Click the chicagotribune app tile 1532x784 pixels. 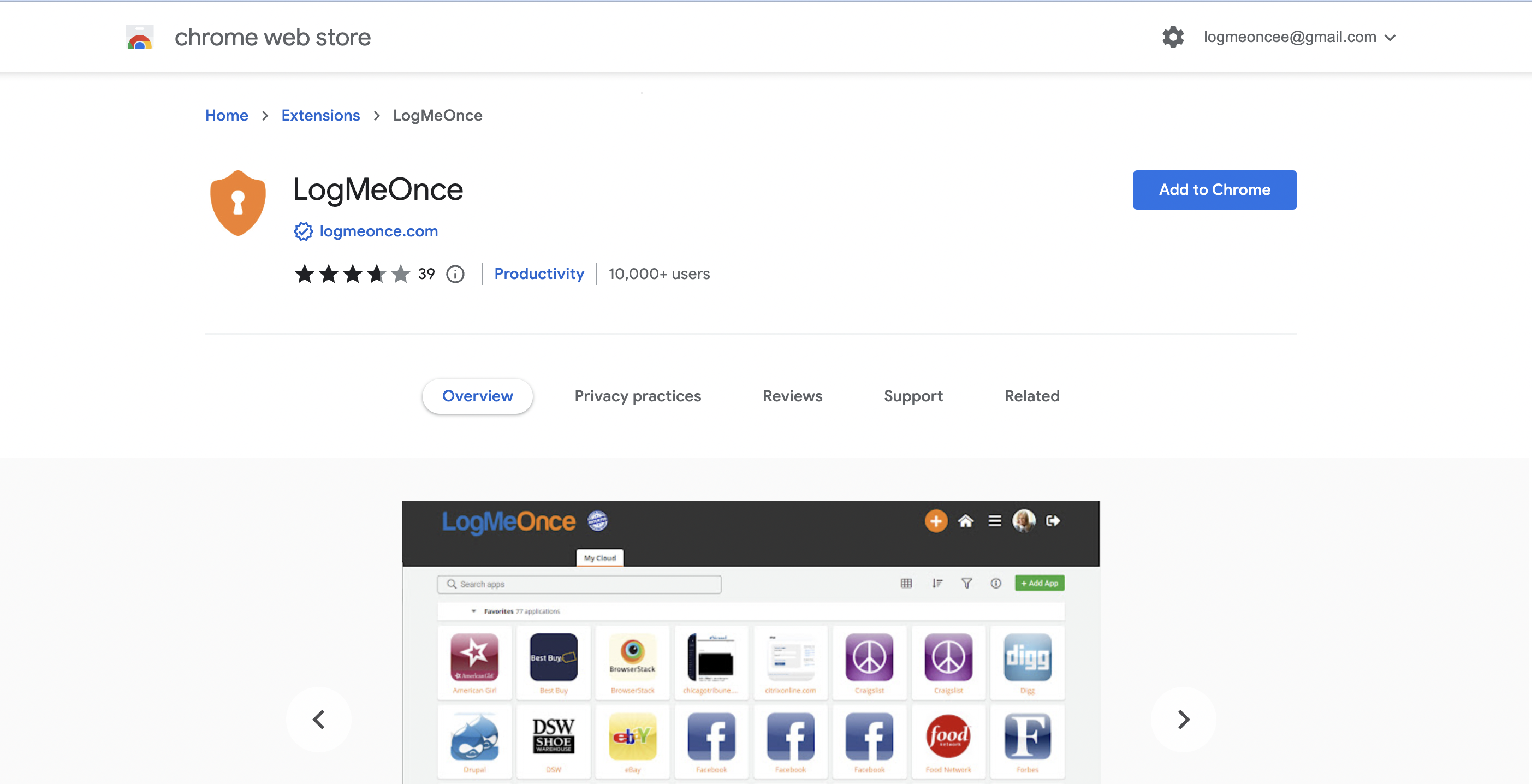click(711, 663)
